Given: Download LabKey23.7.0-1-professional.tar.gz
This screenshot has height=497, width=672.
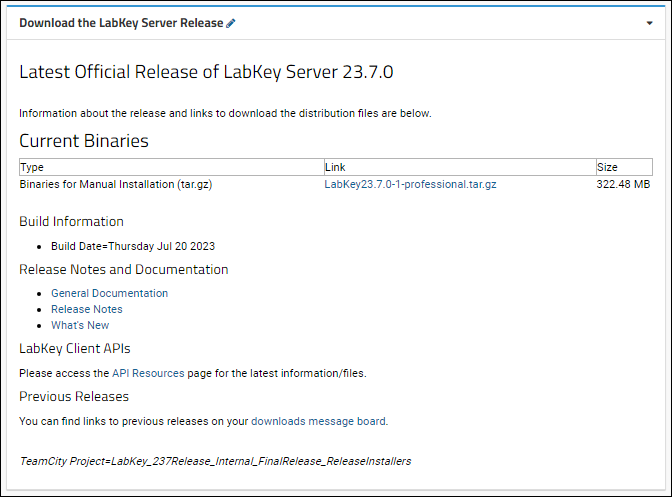Looking at the screenshot, I should (x=410, y=184).
